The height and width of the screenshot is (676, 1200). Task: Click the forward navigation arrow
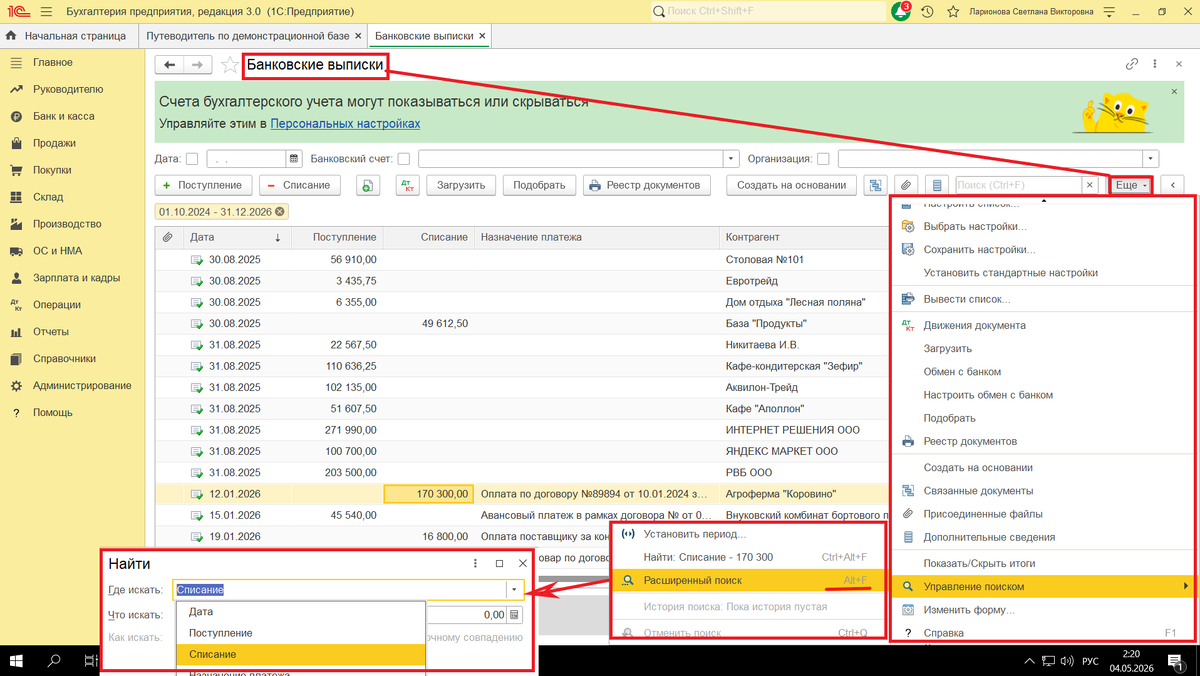point(197,65)
